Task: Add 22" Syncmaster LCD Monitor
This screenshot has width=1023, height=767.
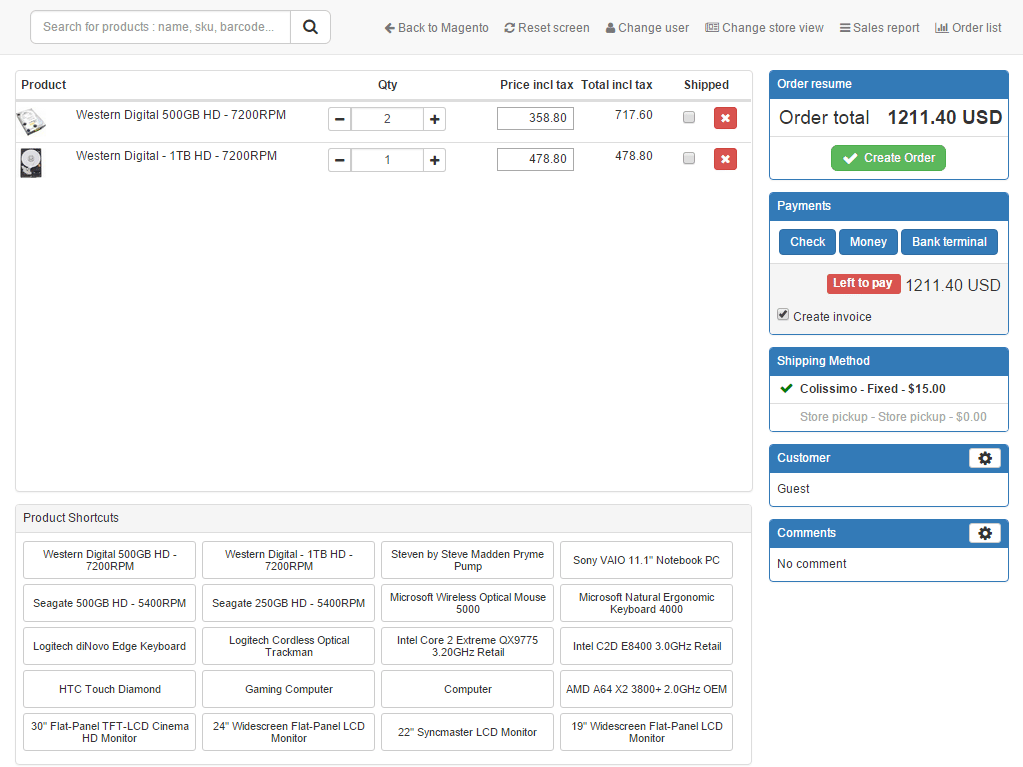Action: click(x=467, y=732)
